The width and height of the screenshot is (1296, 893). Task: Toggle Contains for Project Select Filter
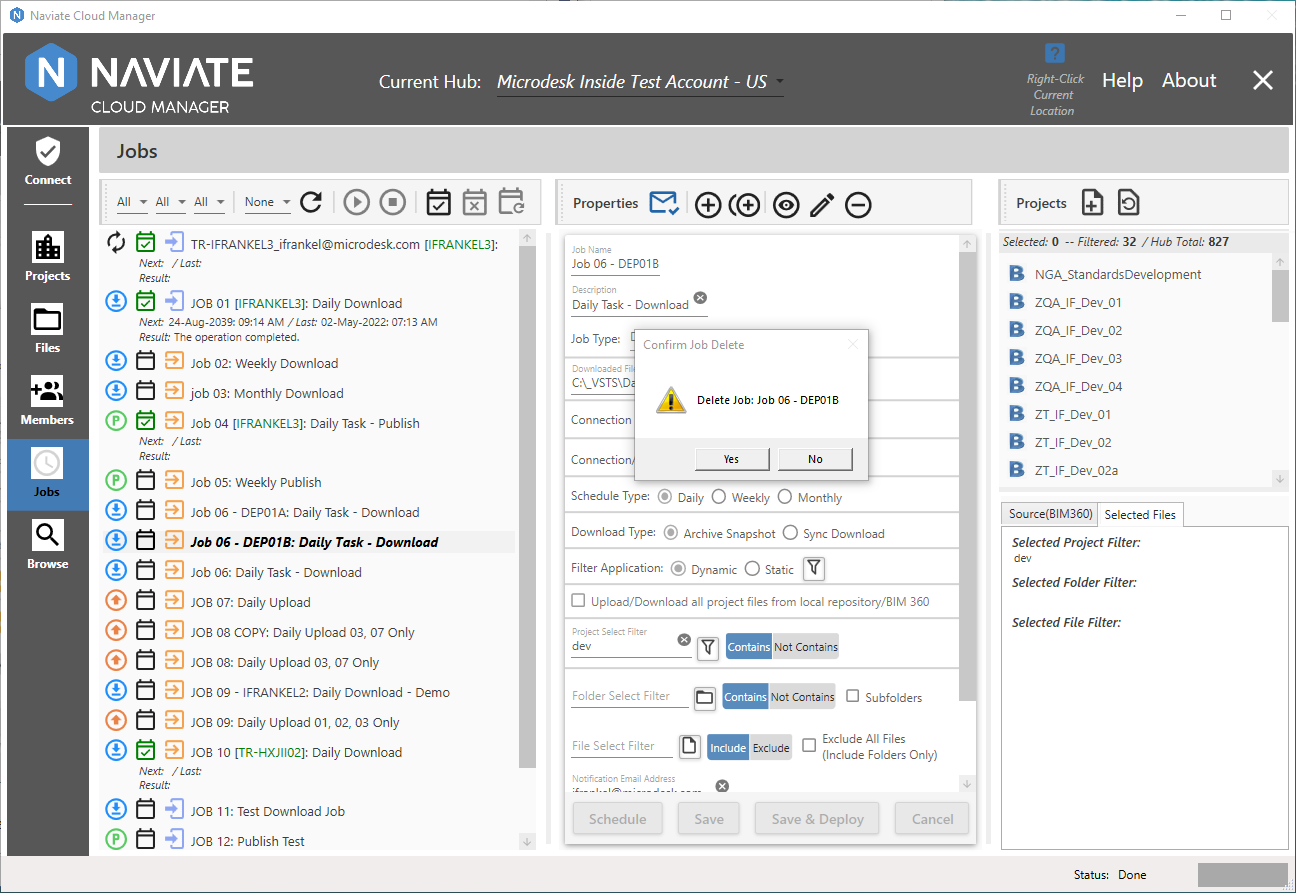coord(749,647)
